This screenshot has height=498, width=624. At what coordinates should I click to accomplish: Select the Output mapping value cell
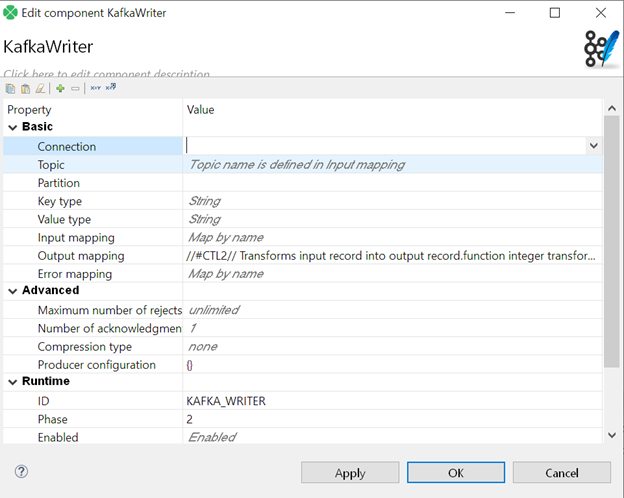pos(390,256)
